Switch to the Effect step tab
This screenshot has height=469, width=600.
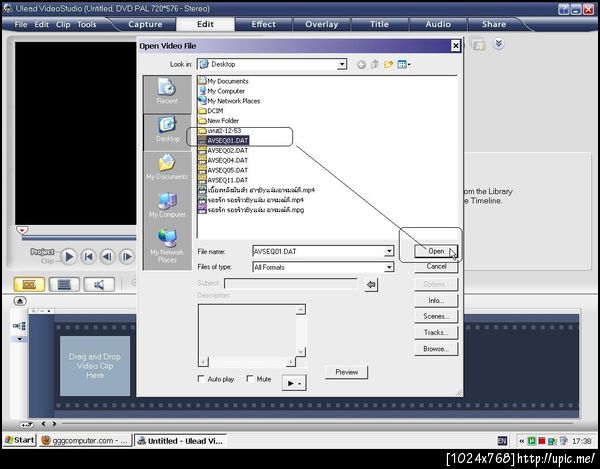pos(263,24)
